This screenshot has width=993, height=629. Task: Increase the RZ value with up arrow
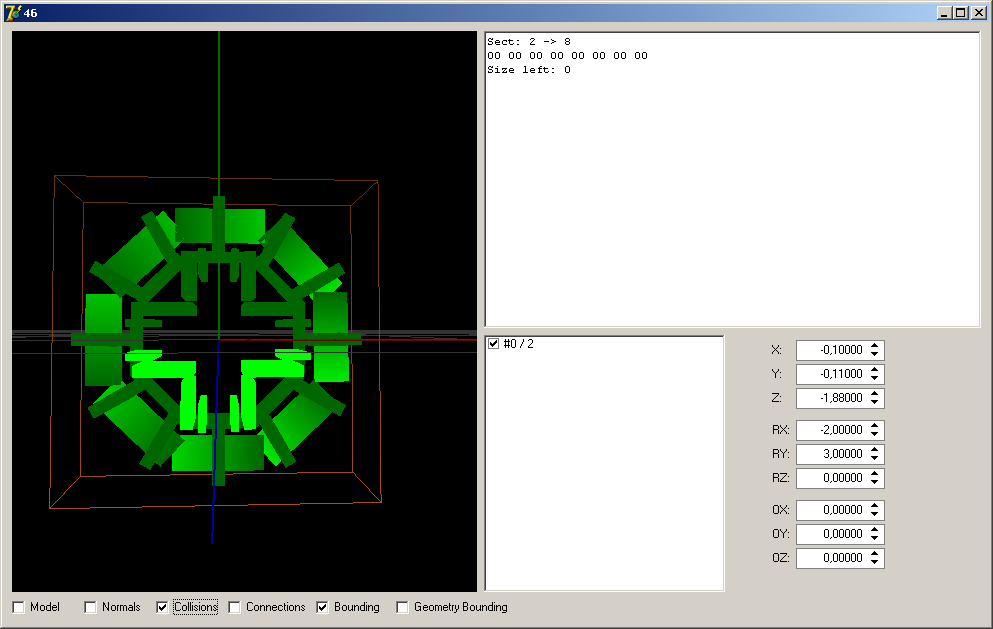[875, 474]
